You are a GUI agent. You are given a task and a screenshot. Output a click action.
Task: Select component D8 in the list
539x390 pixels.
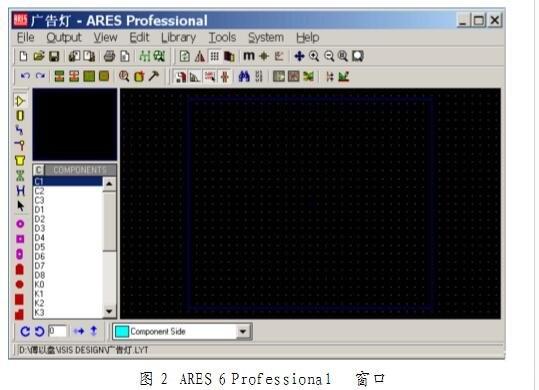pyautogui.click(x=67, y=275)
